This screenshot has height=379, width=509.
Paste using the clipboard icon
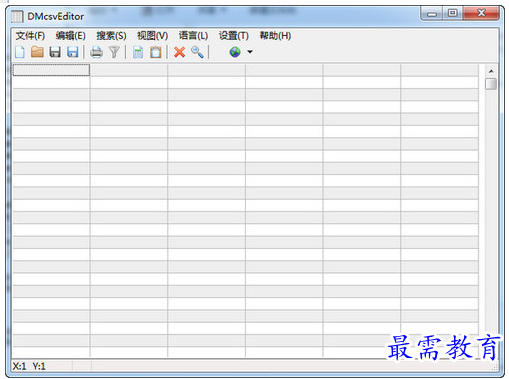pos(156,52)
